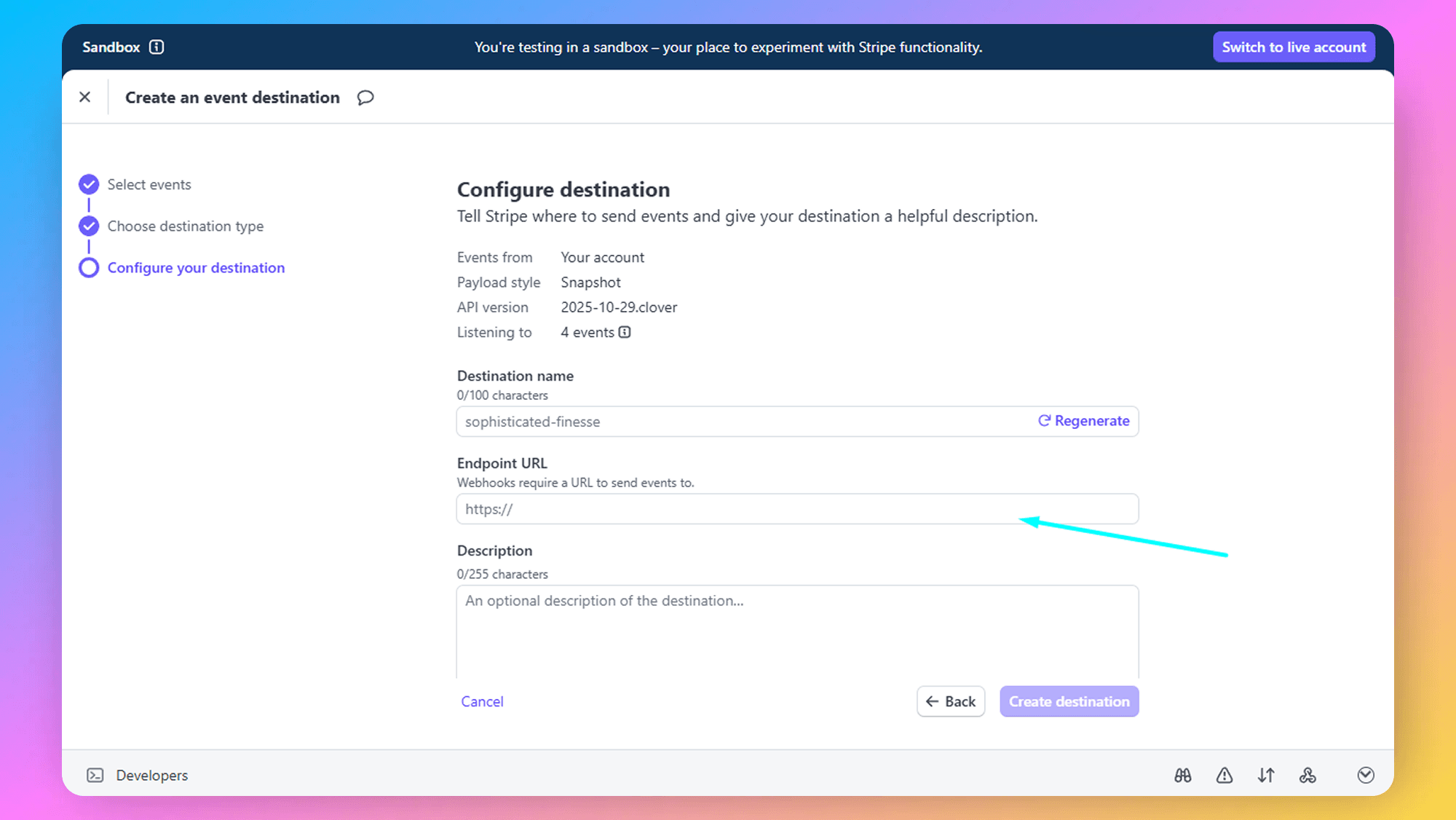This screenshot has height=820, width=1456.
Task: Click the binoculars icon in the bottom bar
Action: [1182, 776]
